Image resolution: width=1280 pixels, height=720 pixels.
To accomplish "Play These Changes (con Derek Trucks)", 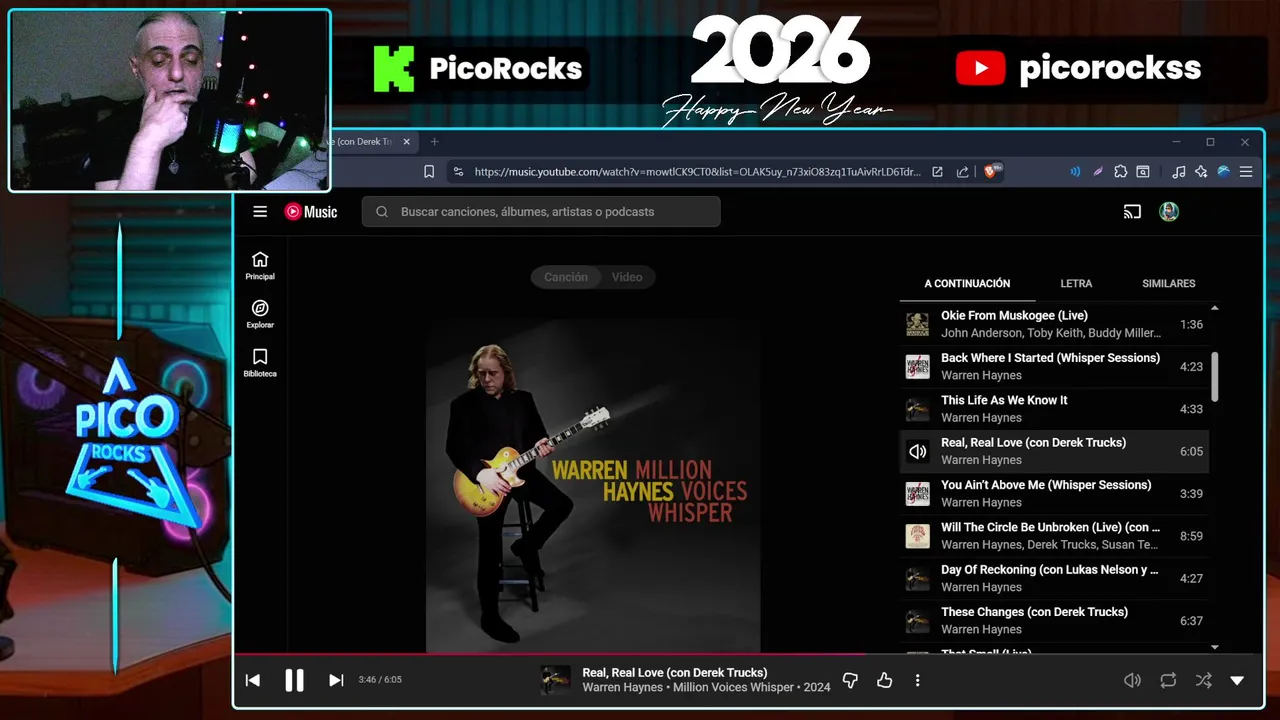I will click(1054, 620).
